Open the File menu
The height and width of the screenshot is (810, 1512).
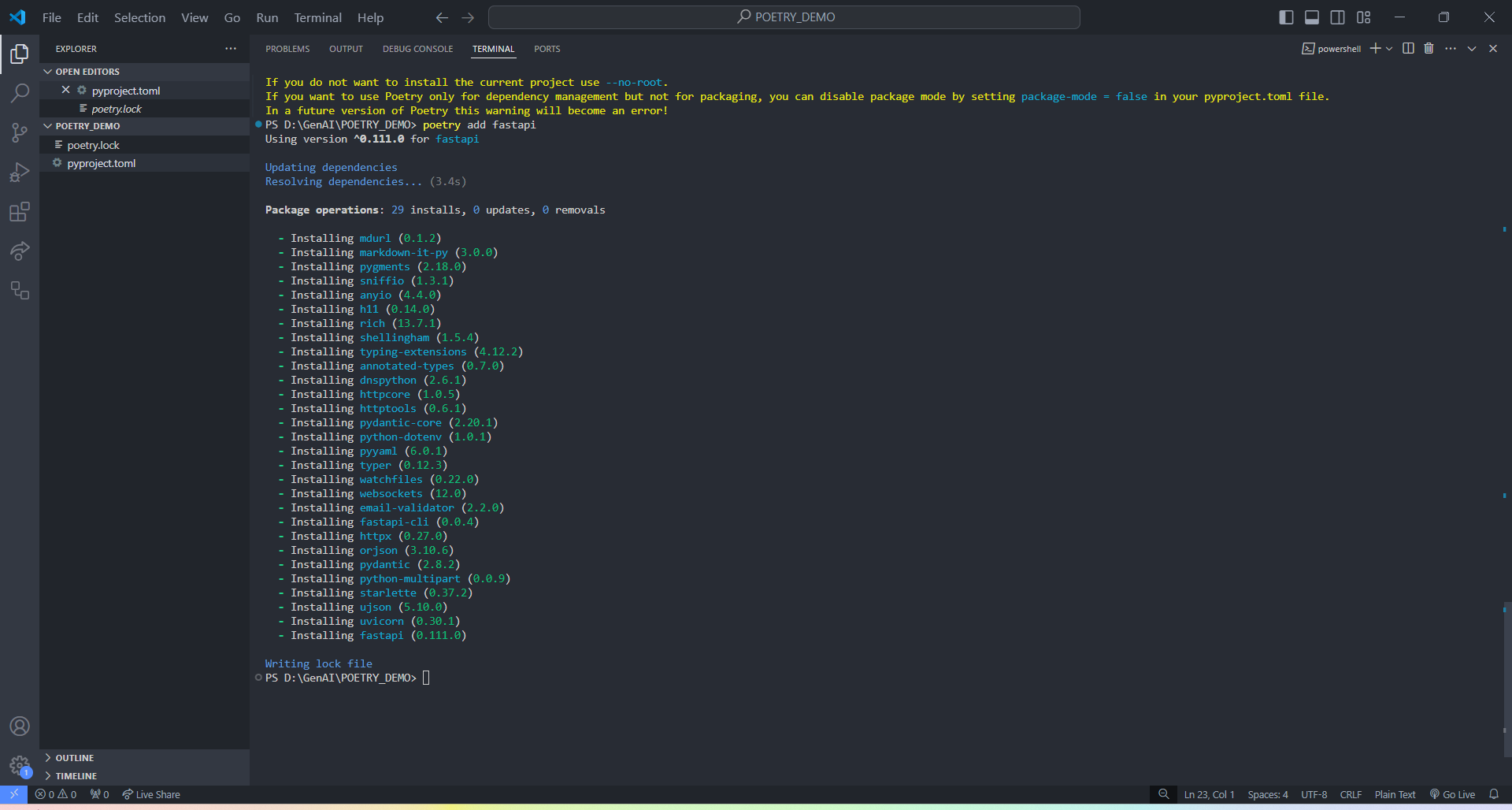coord(52,17)
